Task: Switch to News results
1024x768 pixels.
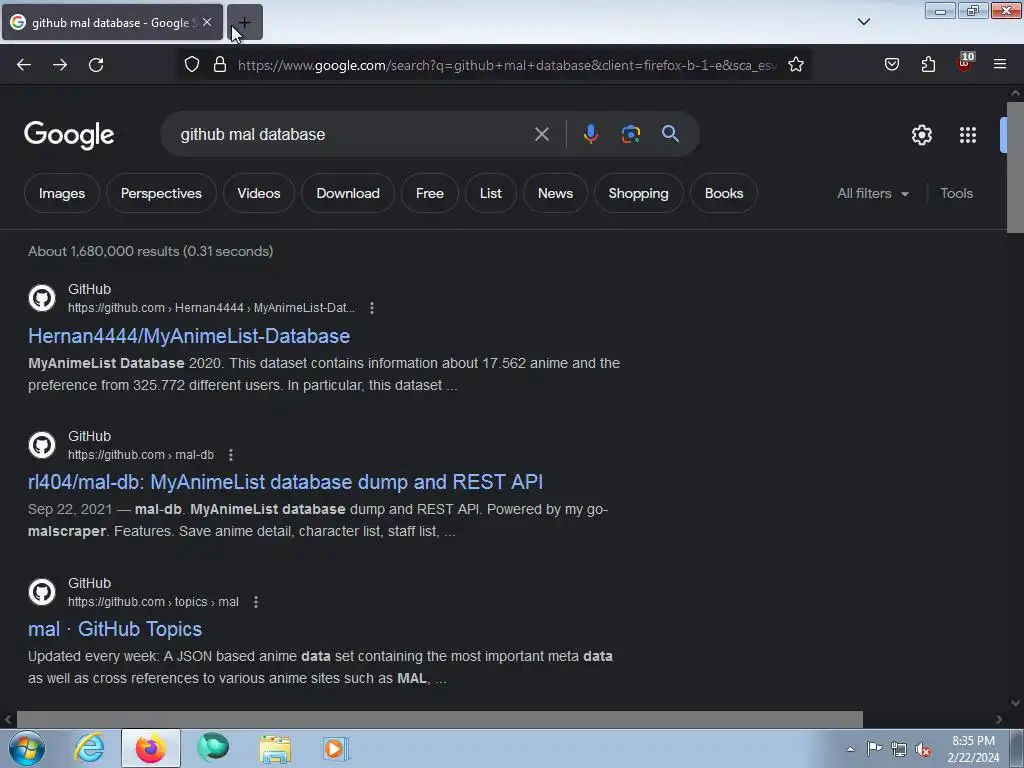Action: coord(556,193)
